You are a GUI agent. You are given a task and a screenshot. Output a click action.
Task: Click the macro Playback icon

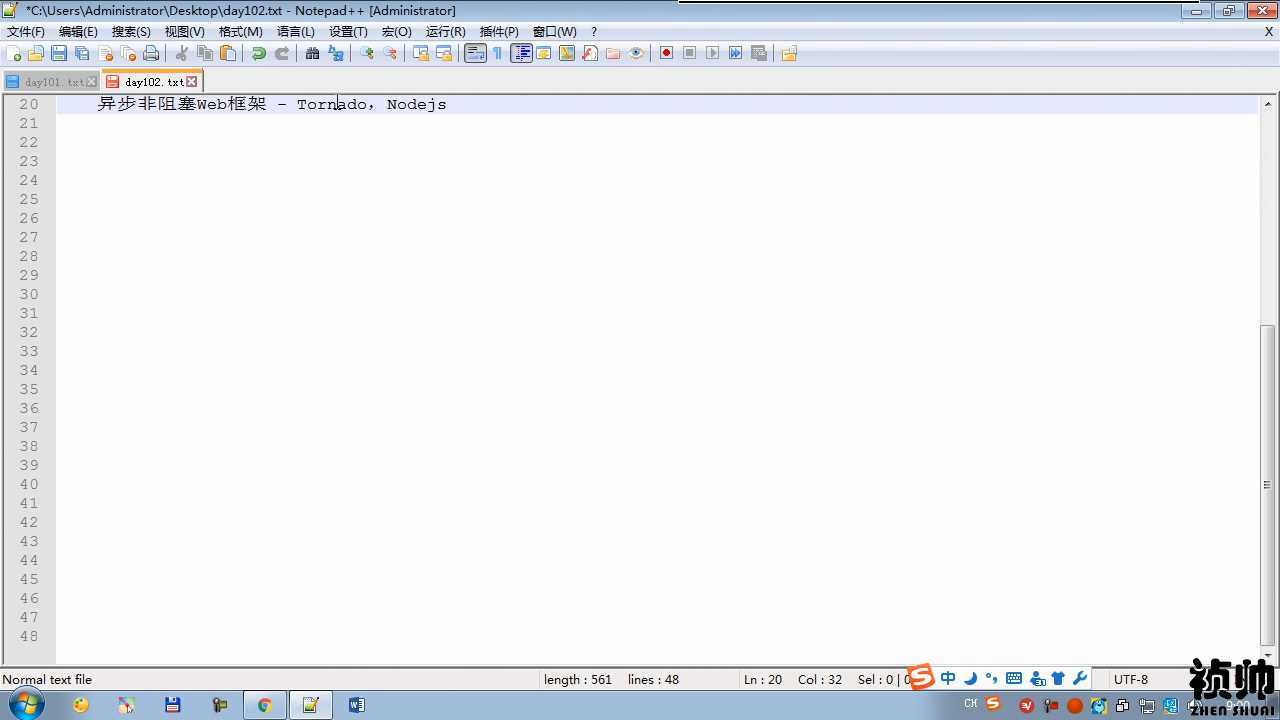(x=713, y=53)
